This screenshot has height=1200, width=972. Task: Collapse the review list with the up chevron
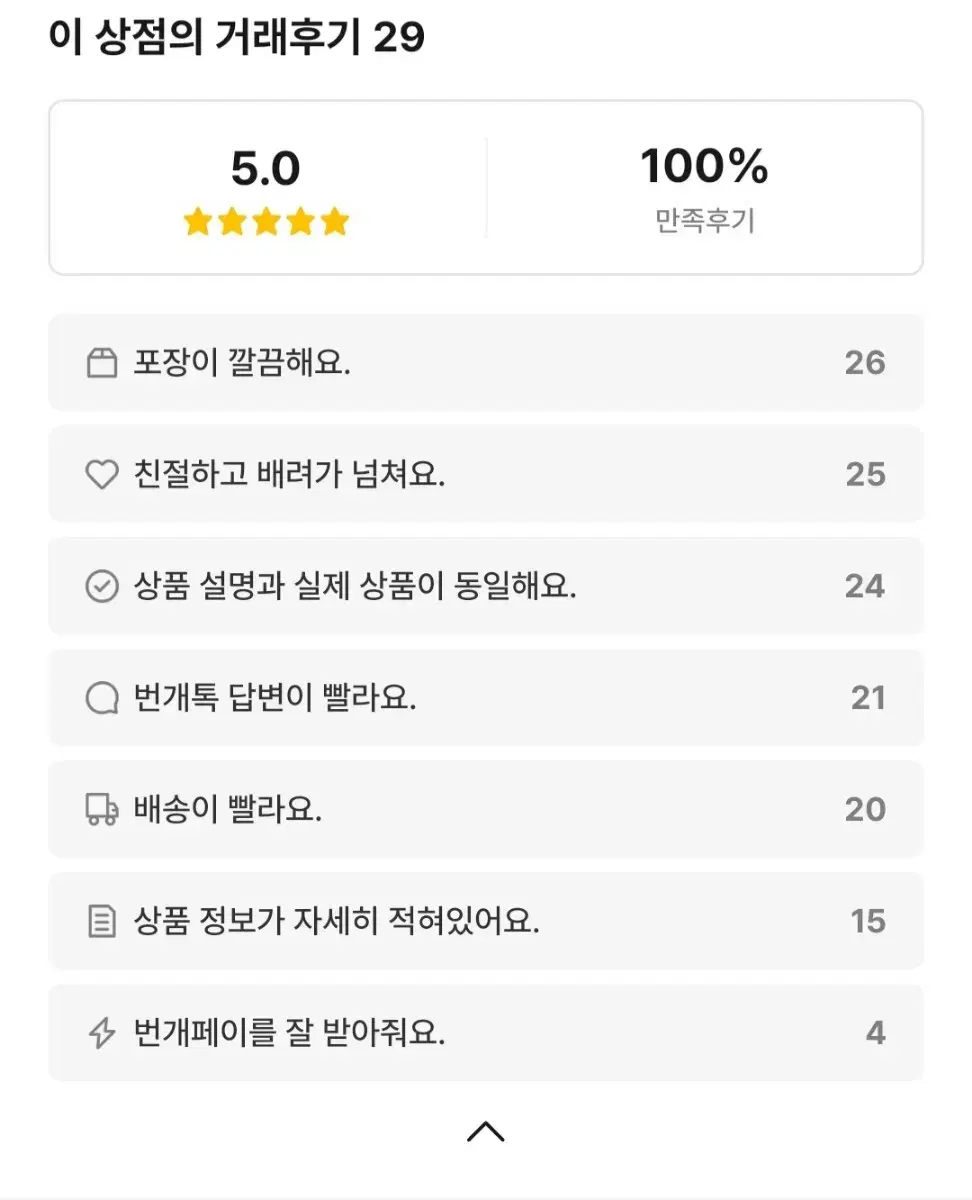click(486, 1132)
